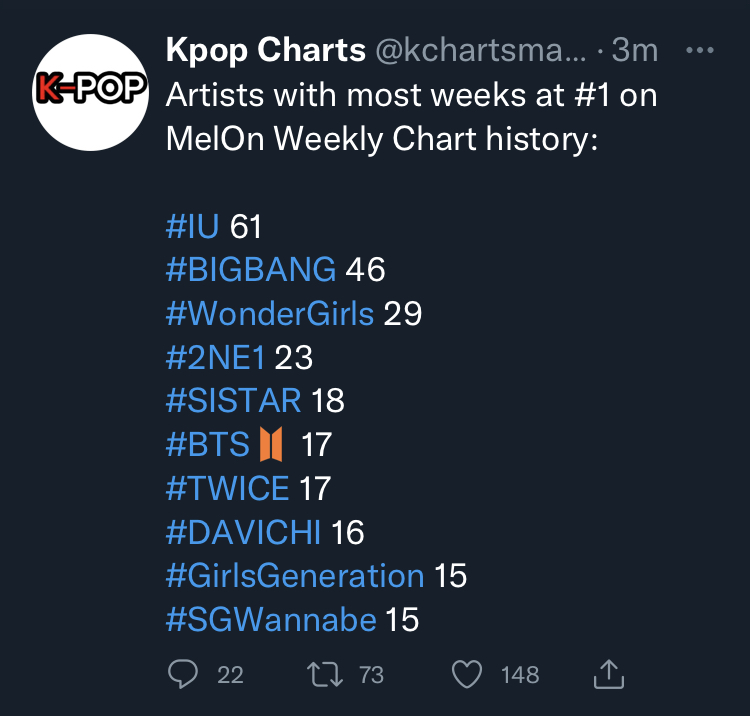This screenshot has height=716, width=750.
Task: Select the #2NE1 hashtag
Action: [215, 357]
